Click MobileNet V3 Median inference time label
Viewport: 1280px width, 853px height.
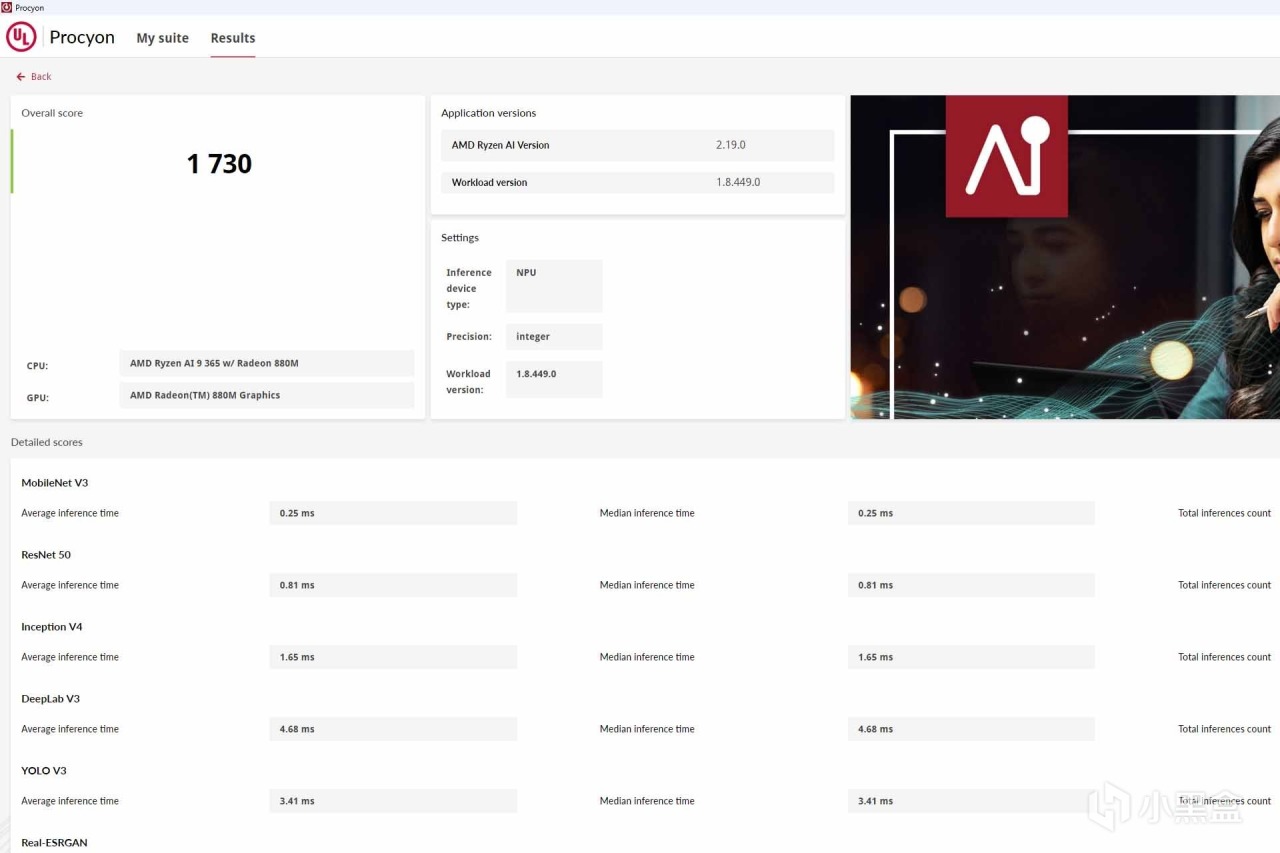coord(647,513)
